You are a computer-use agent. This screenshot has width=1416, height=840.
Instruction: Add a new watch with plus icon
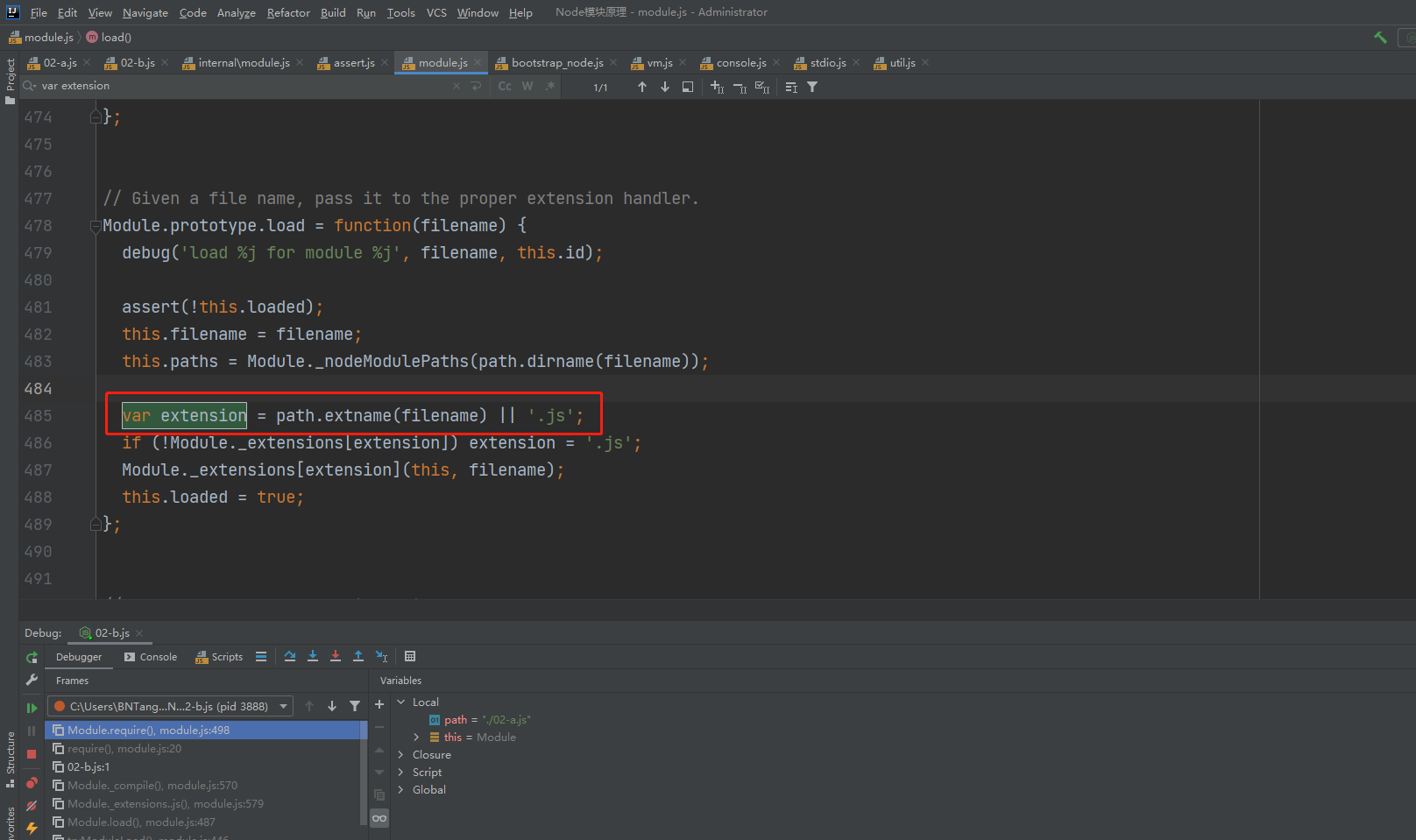(x=379, y=704)
